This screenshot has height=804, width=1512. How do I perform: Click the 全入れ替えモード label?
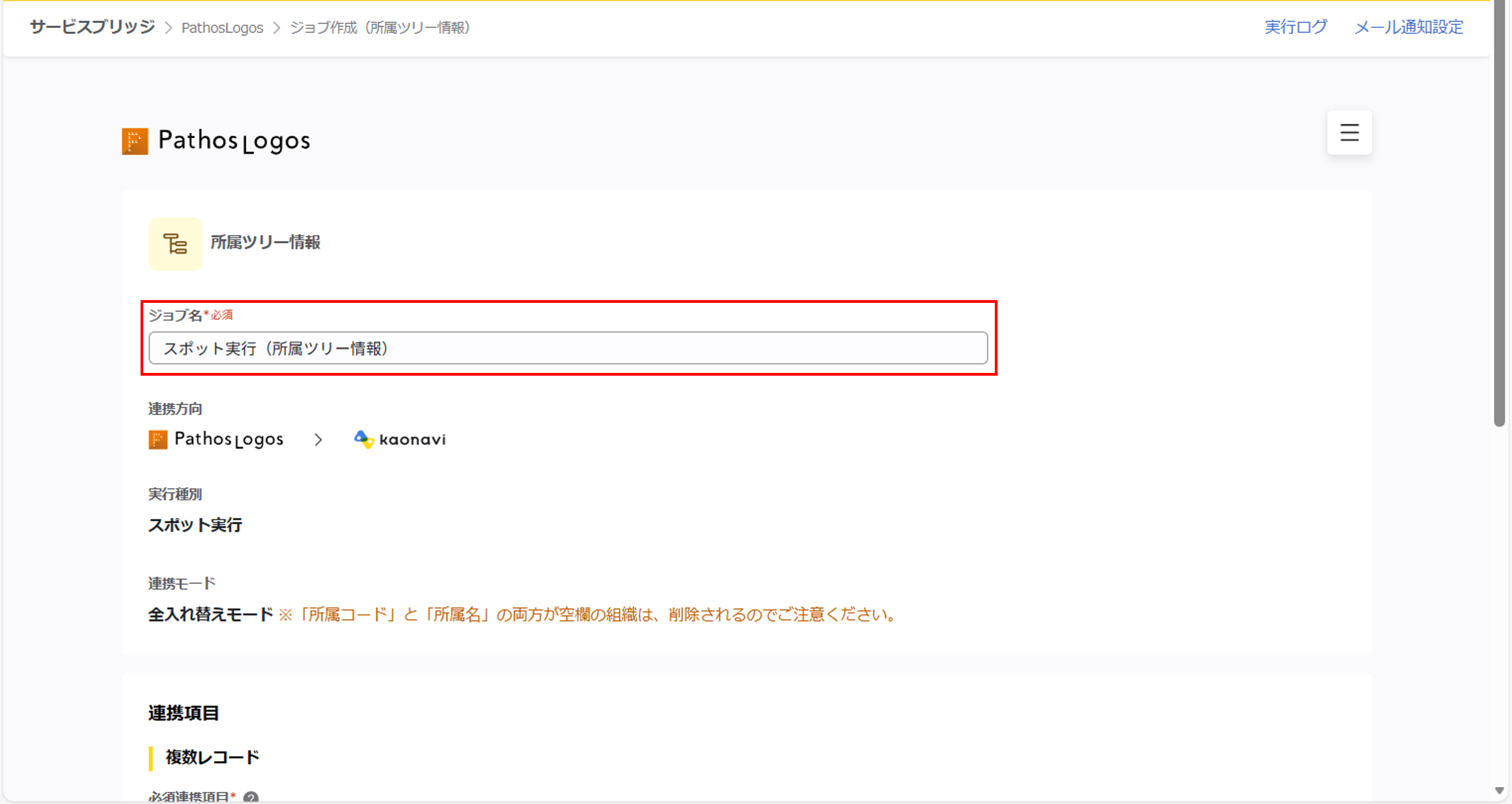click(x=210, y=614)
